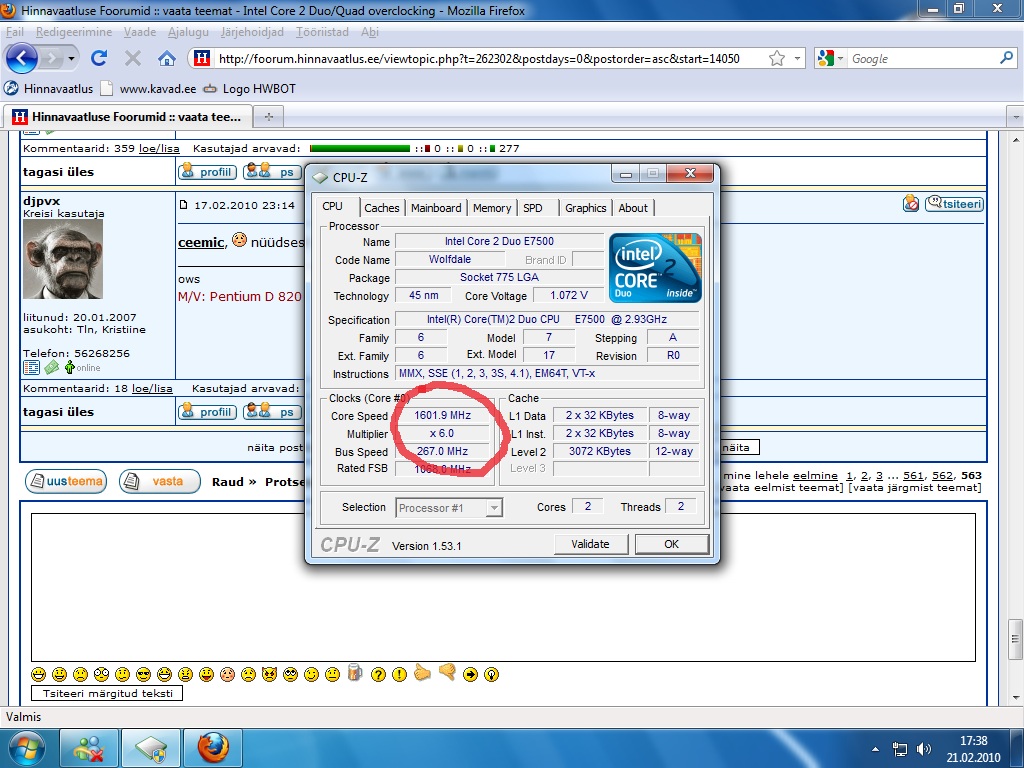Screen dimensions: 1024x768
Task: Open the Tööriistad menu
Action: click(322, 32)
